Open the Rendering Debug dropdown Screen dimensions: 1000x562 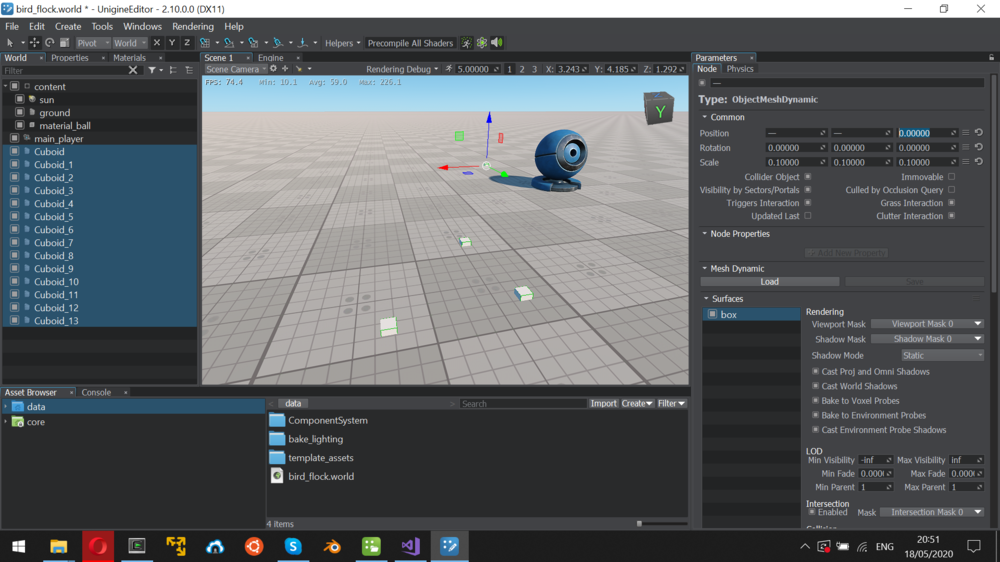pyautogui.click(x=401, y=69)
